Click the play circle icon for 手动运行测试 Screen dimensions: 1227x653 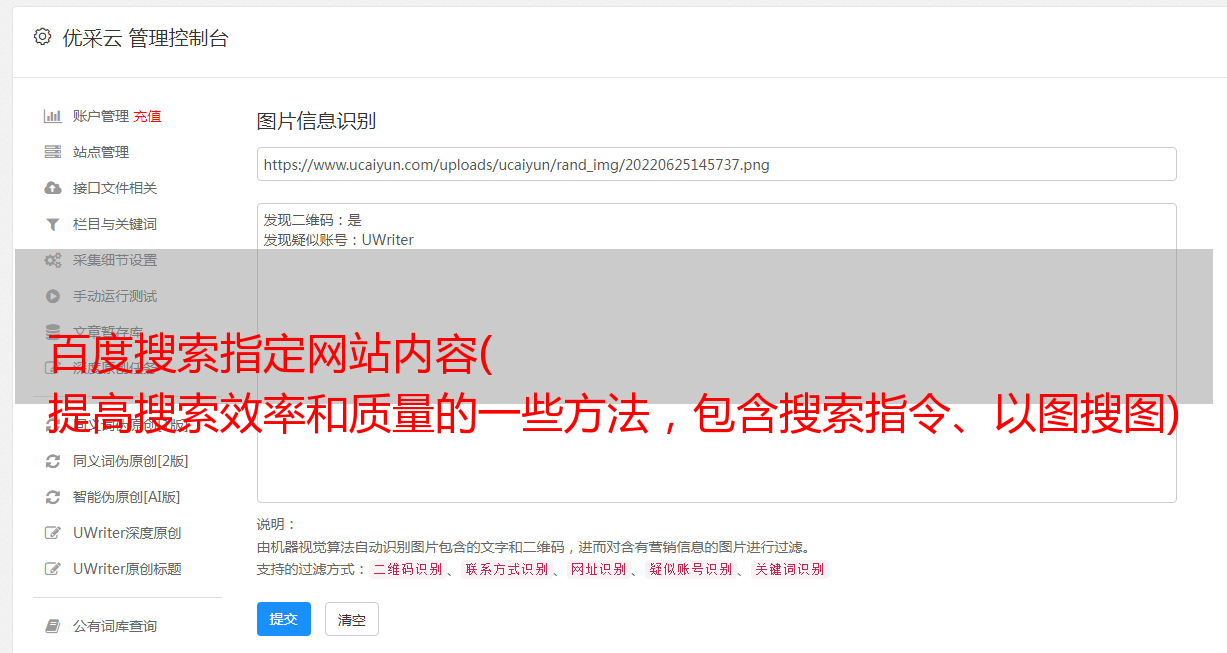click(x=53, y=296)
